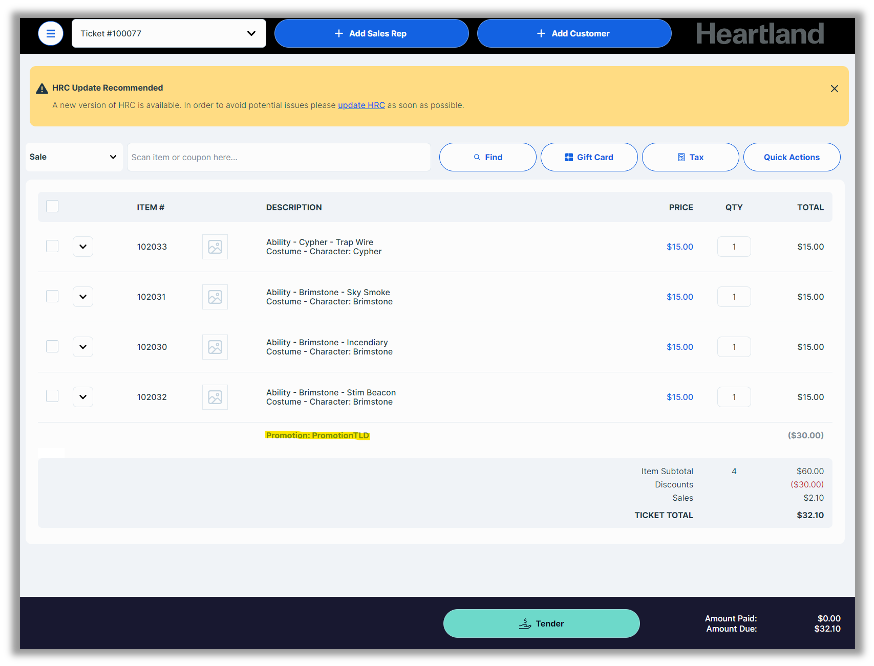Click image placeholder for item 102033
This screenshot has height=666, width=874.
click(x=214, y=247)
